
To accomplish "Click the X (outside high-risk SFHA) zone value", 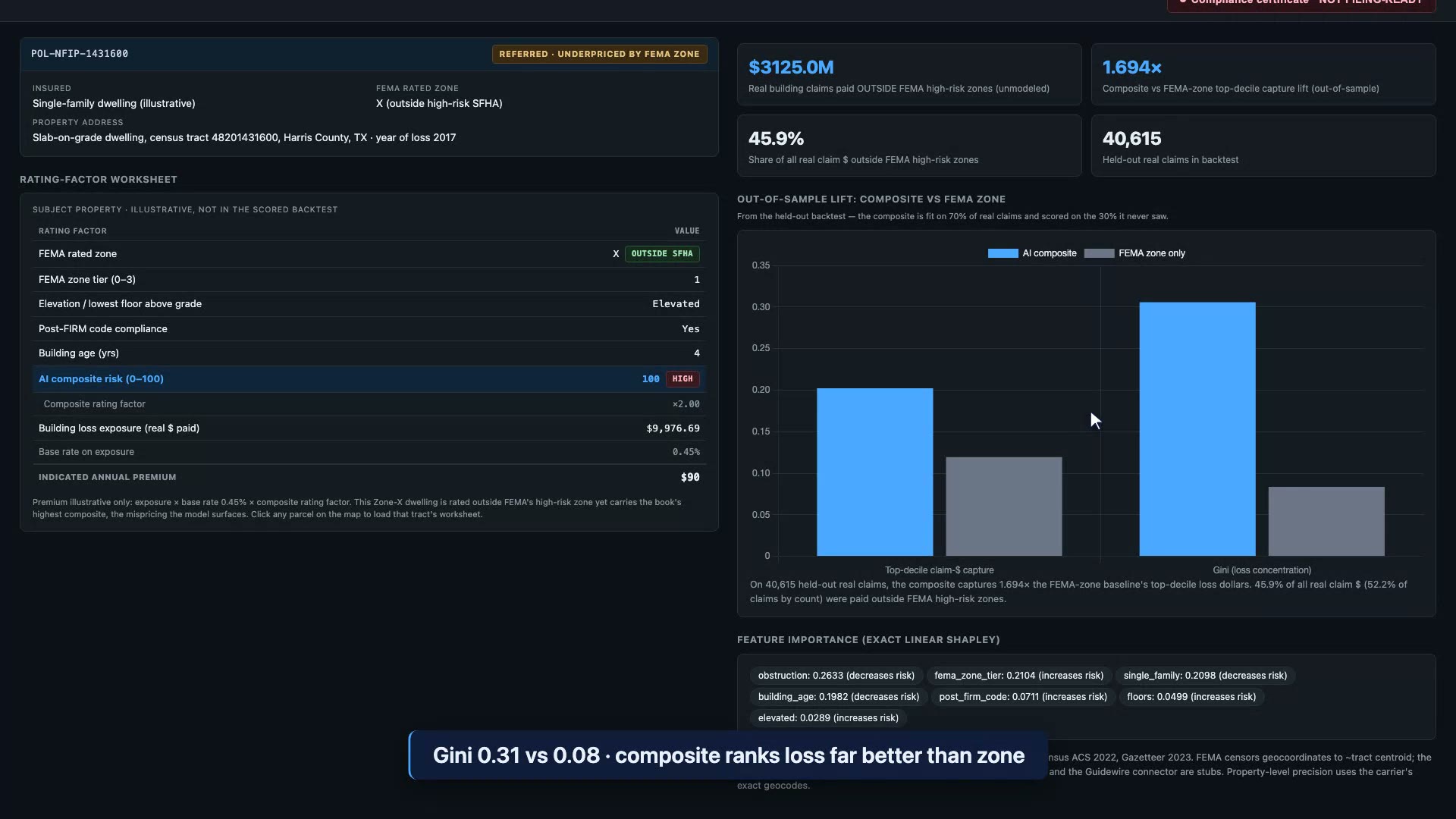I will point(439,104).
